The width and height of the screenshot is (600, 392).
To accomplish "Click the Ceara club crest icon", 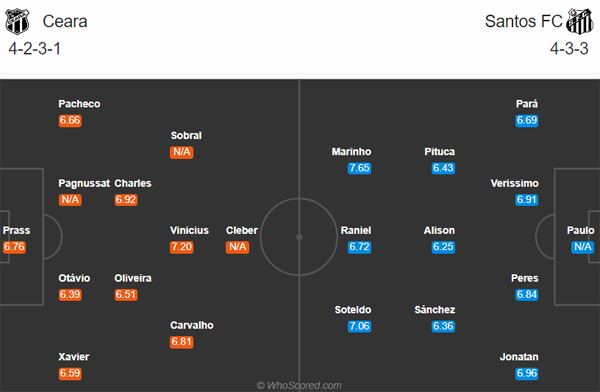I will click(x=17, y=21).
